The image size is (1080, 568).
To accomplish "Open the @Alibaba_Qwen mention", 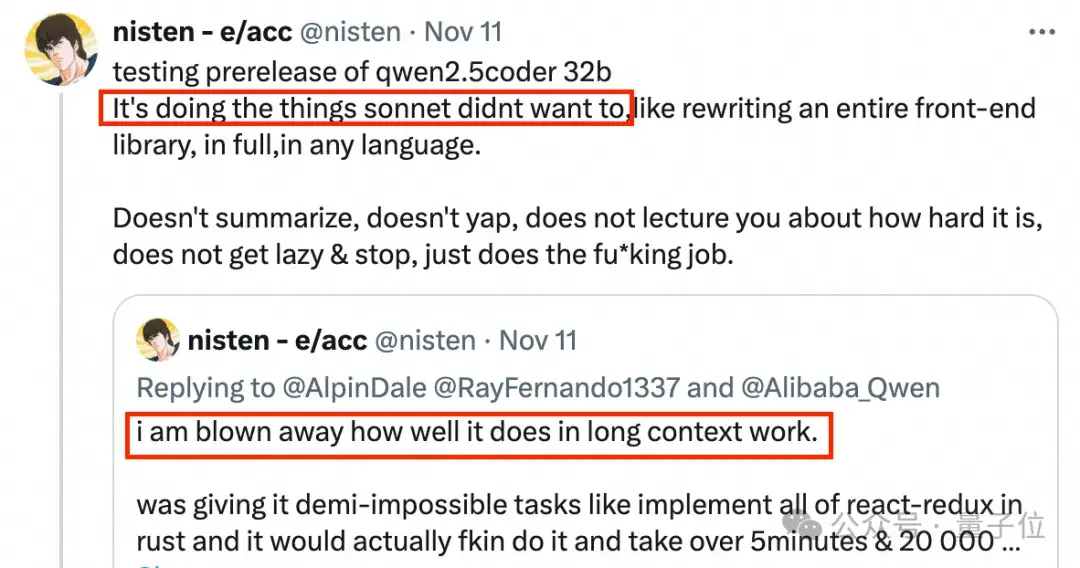I will point(840,387).
